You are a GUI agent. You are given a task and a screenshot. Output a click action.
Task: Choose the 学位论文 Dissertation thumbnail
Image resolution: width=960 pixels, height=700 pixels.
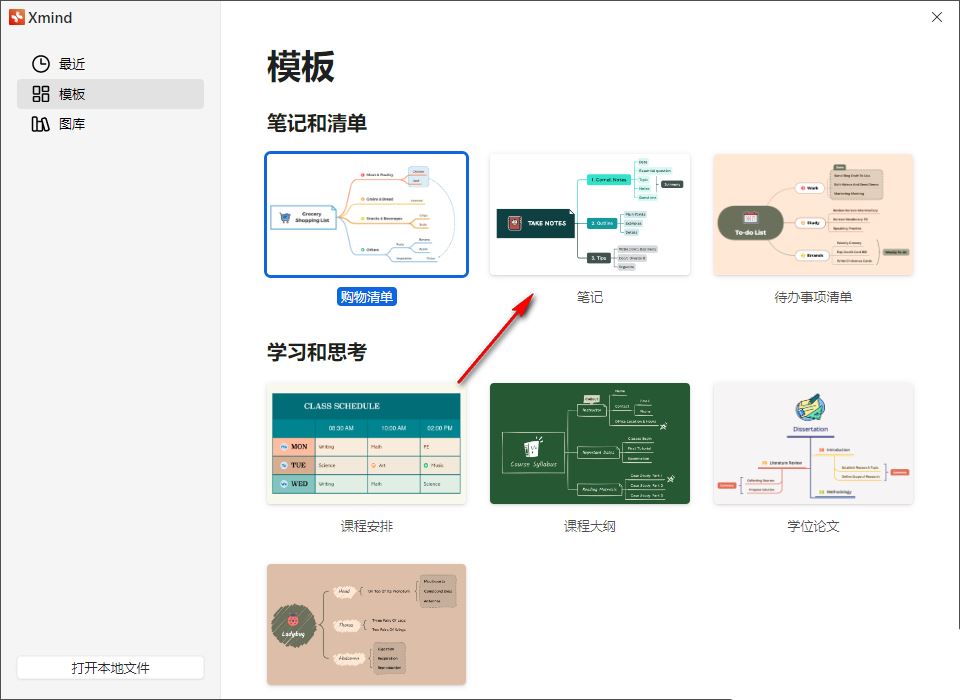813,443
